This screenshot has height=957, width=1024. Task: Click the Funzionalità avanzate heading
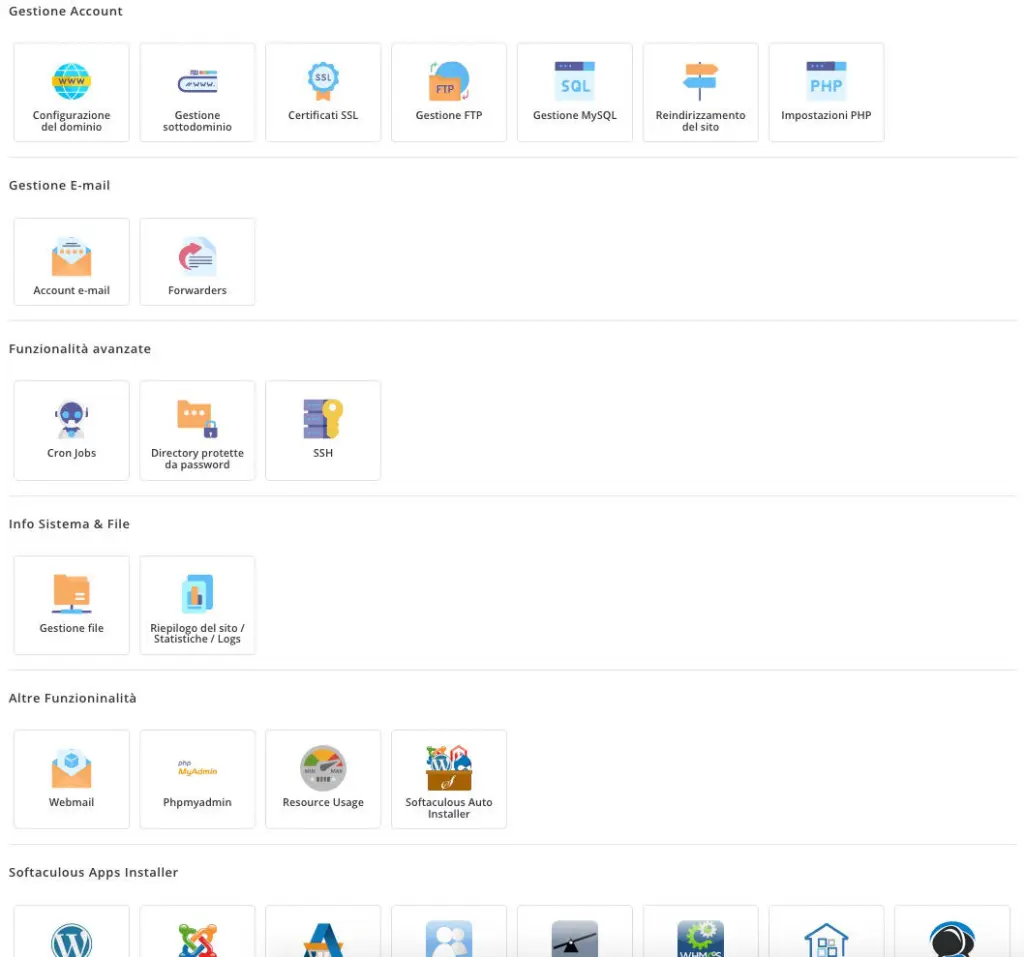[x=80, y=349]
